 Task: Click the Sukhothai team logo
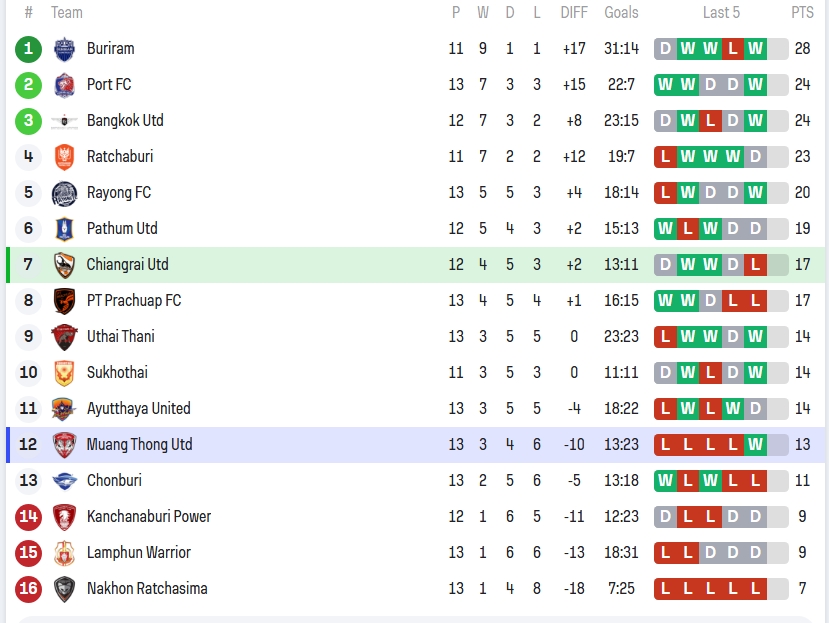[x=64, y=373]
